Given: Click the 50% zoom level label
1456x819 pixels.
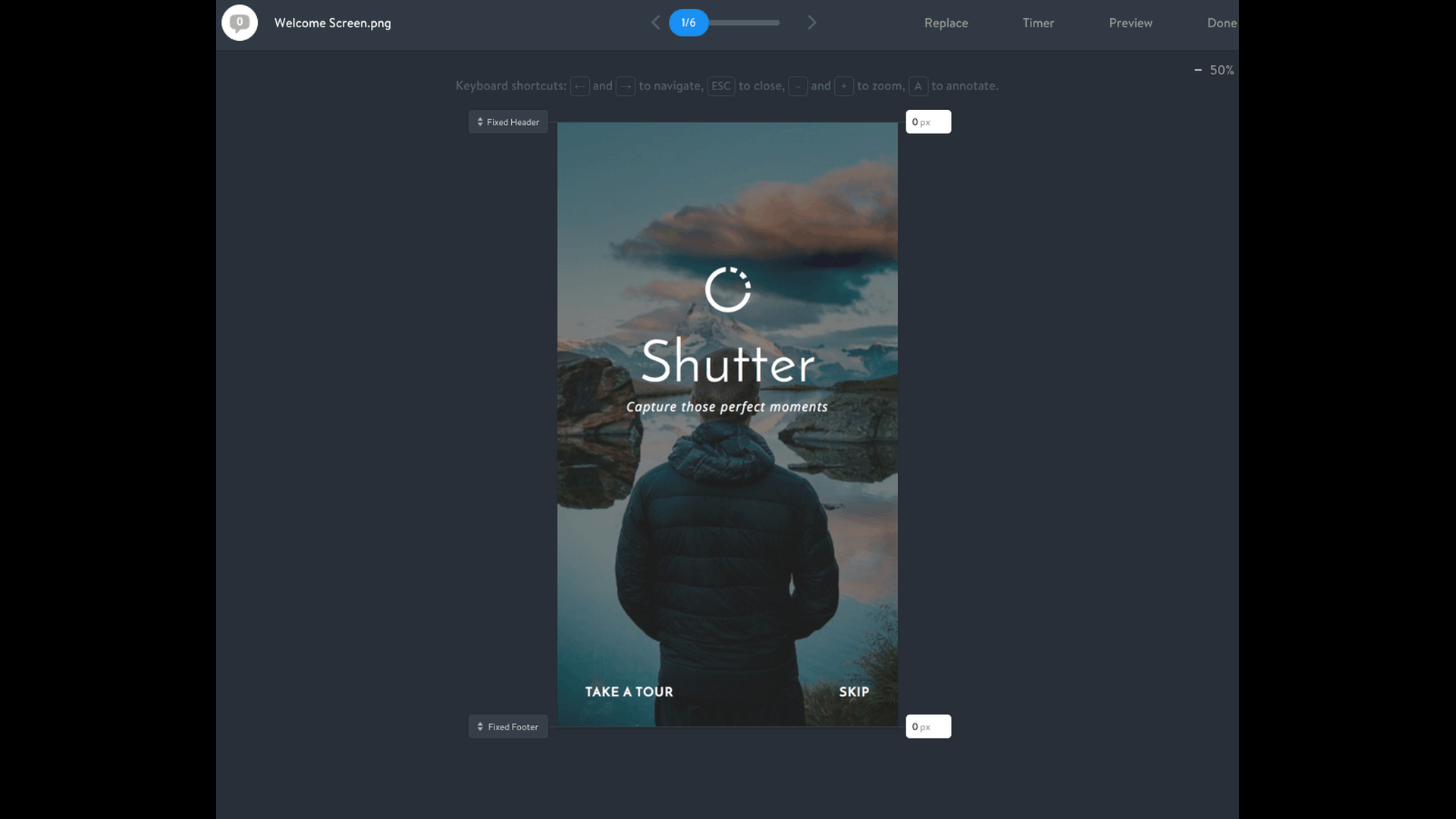Looking at the screenshot, I should (x=1222, y=70).
